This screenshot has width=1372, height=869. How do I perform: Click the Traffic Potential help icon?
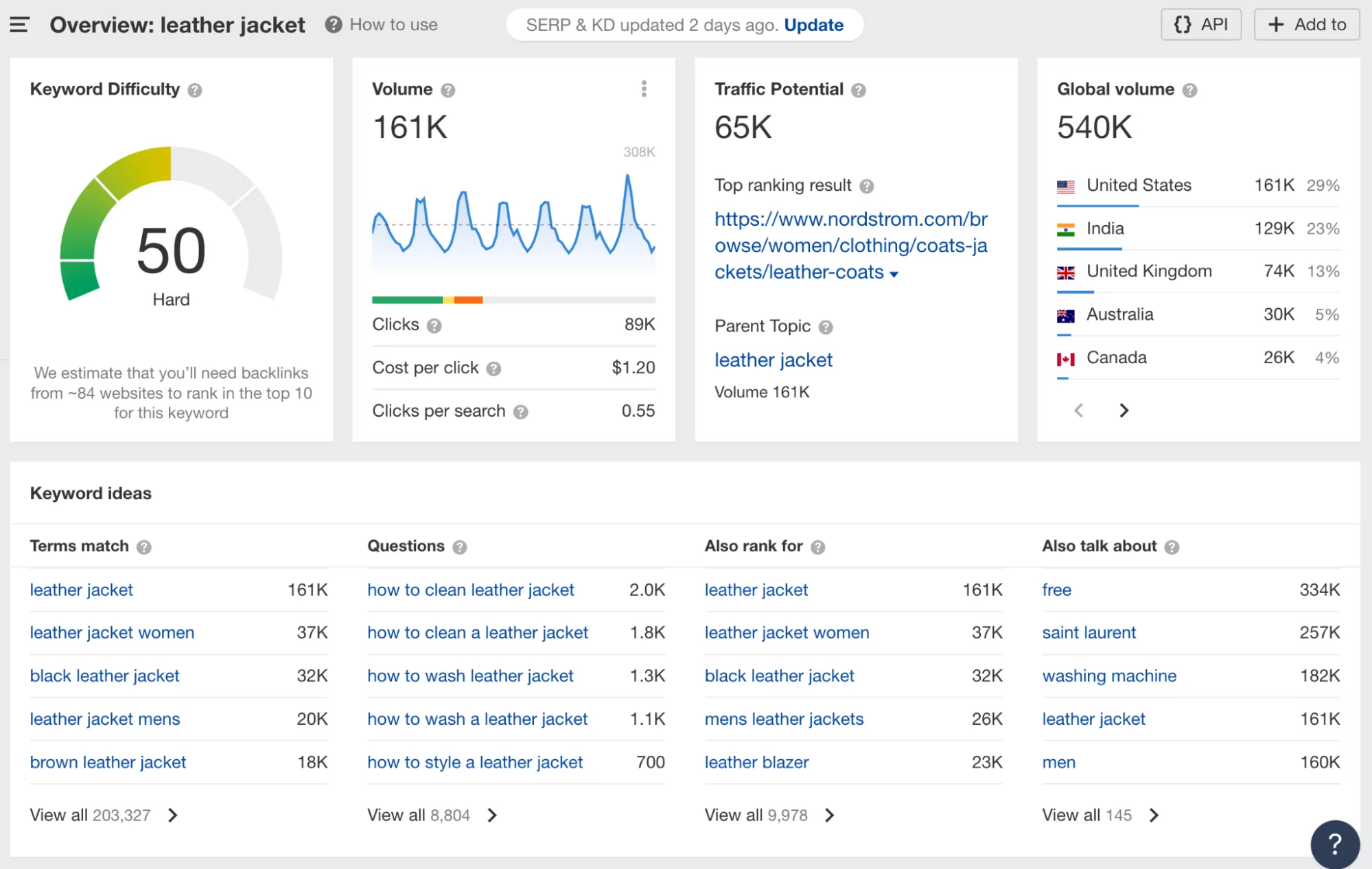(857, 89)
